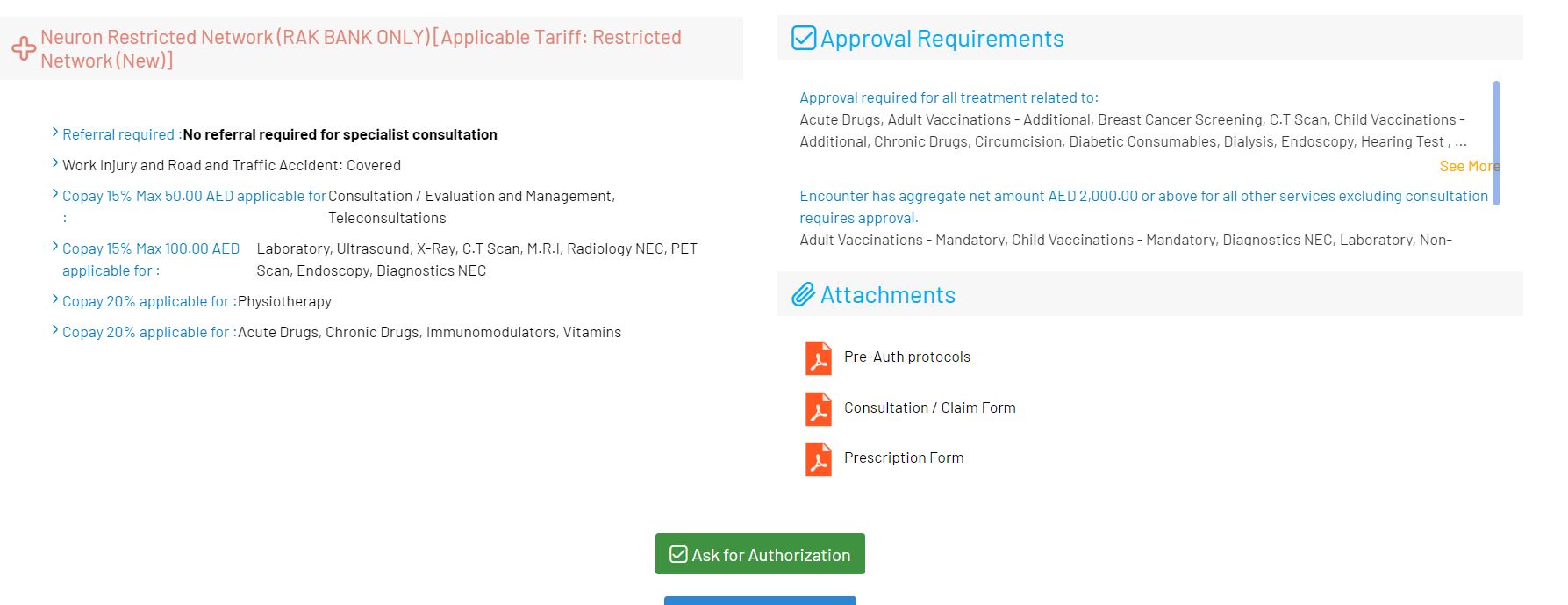1568x605 pixels.
Task: Open the Pre-Auth protocols attachment
Action: 906,357
